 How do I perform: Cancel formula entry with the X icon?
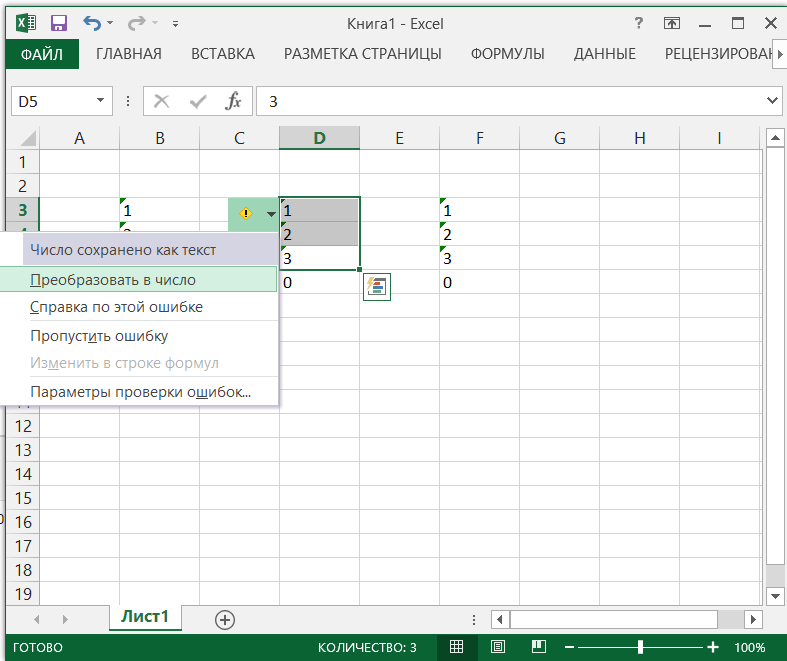[x=161, y=101]
